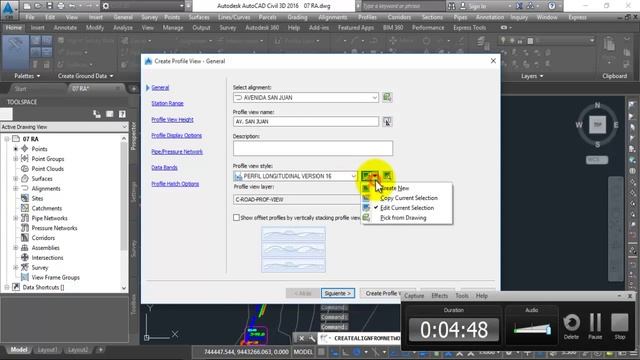Screen dimensions: 640x360
Task: Open the Annotate ribbon tab
Action: [x=65, y=28]
